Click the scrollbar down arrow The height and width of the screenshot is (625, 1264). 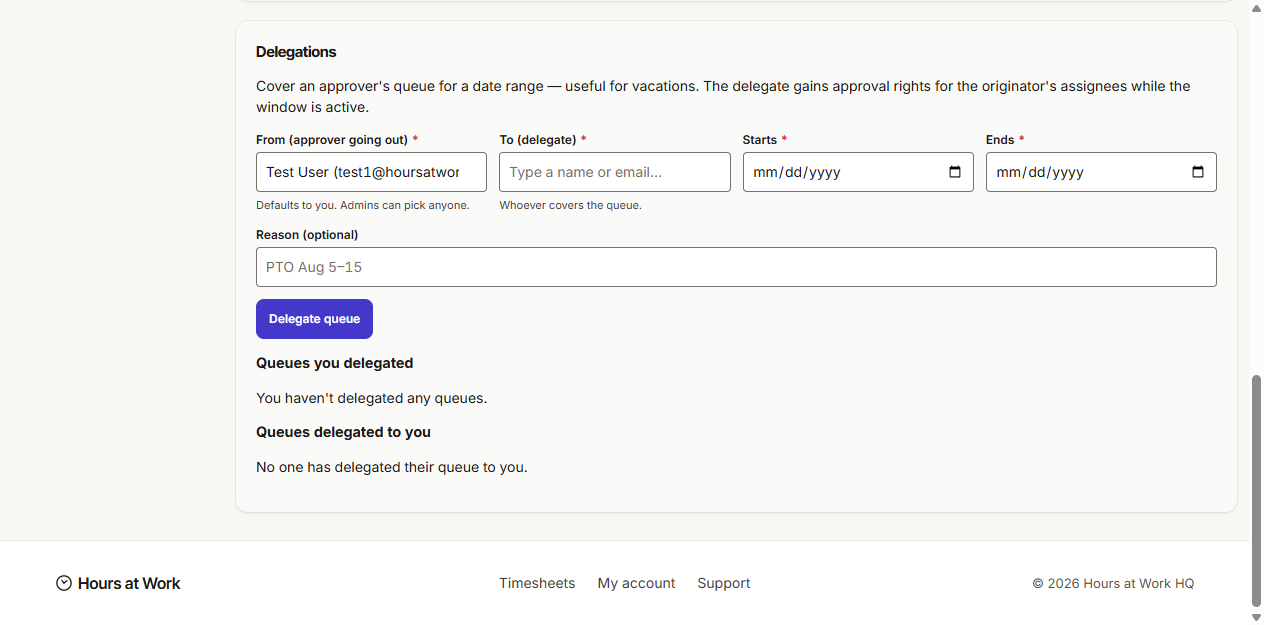coord(1257,617)
